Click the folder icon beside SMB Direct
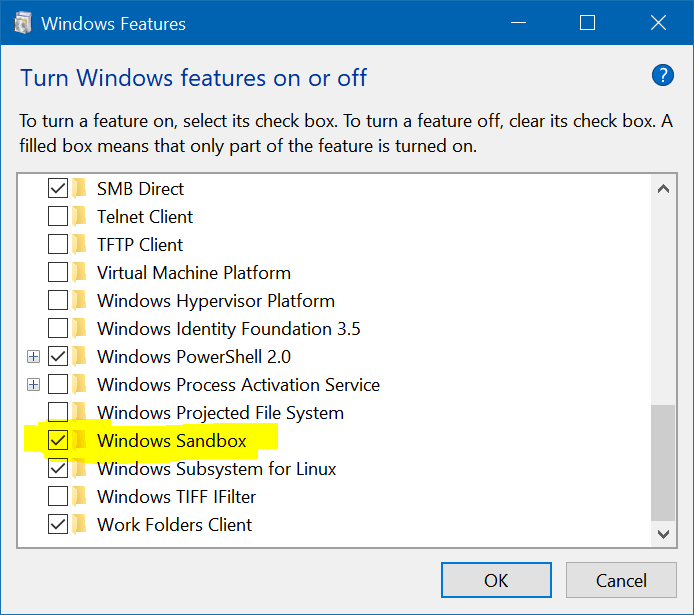The height and width of the screenshot is (615, 694). point(80,188)
